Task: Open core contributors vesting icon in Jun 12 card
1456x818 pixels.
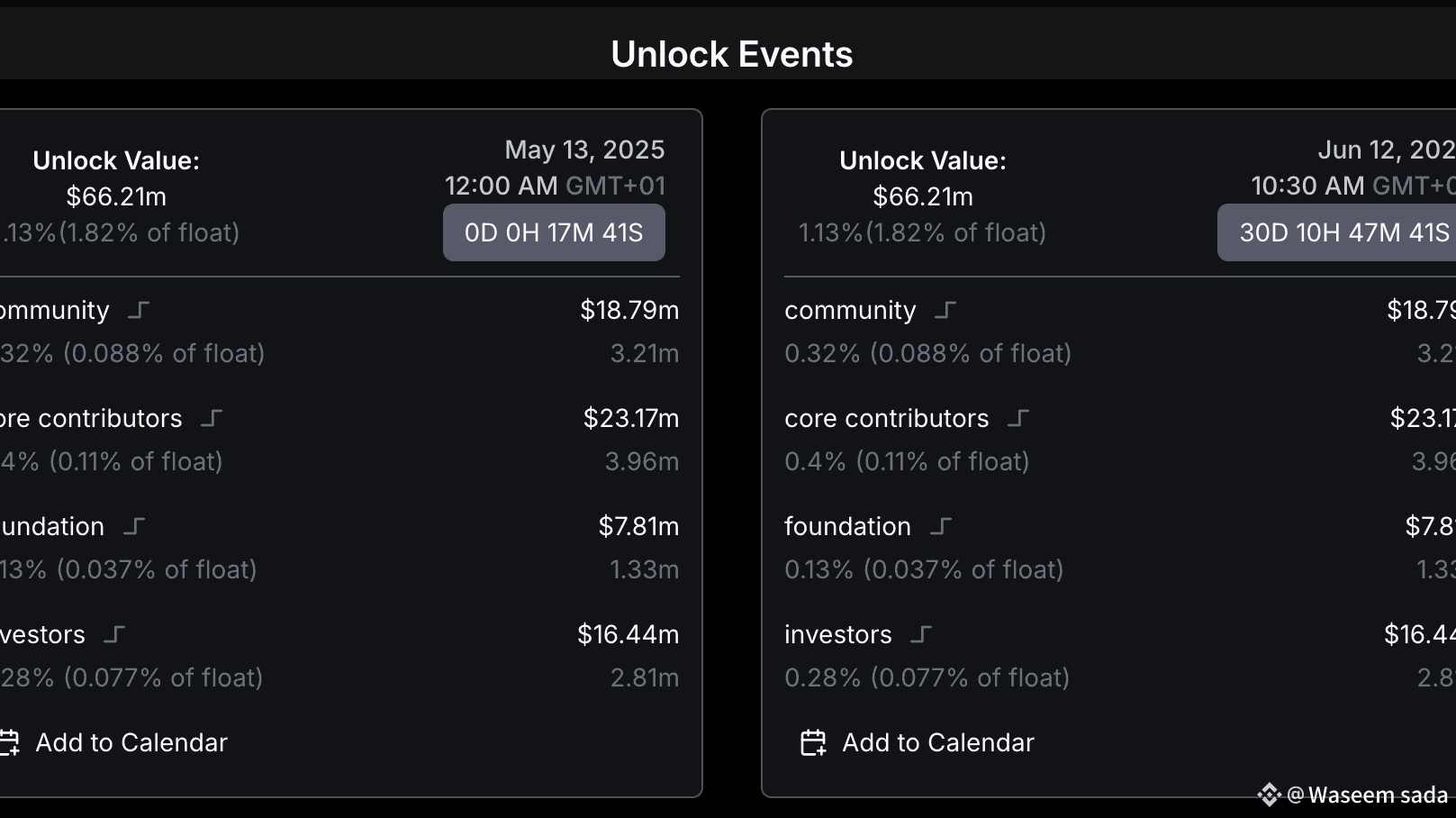Action: coord(1018,419)
